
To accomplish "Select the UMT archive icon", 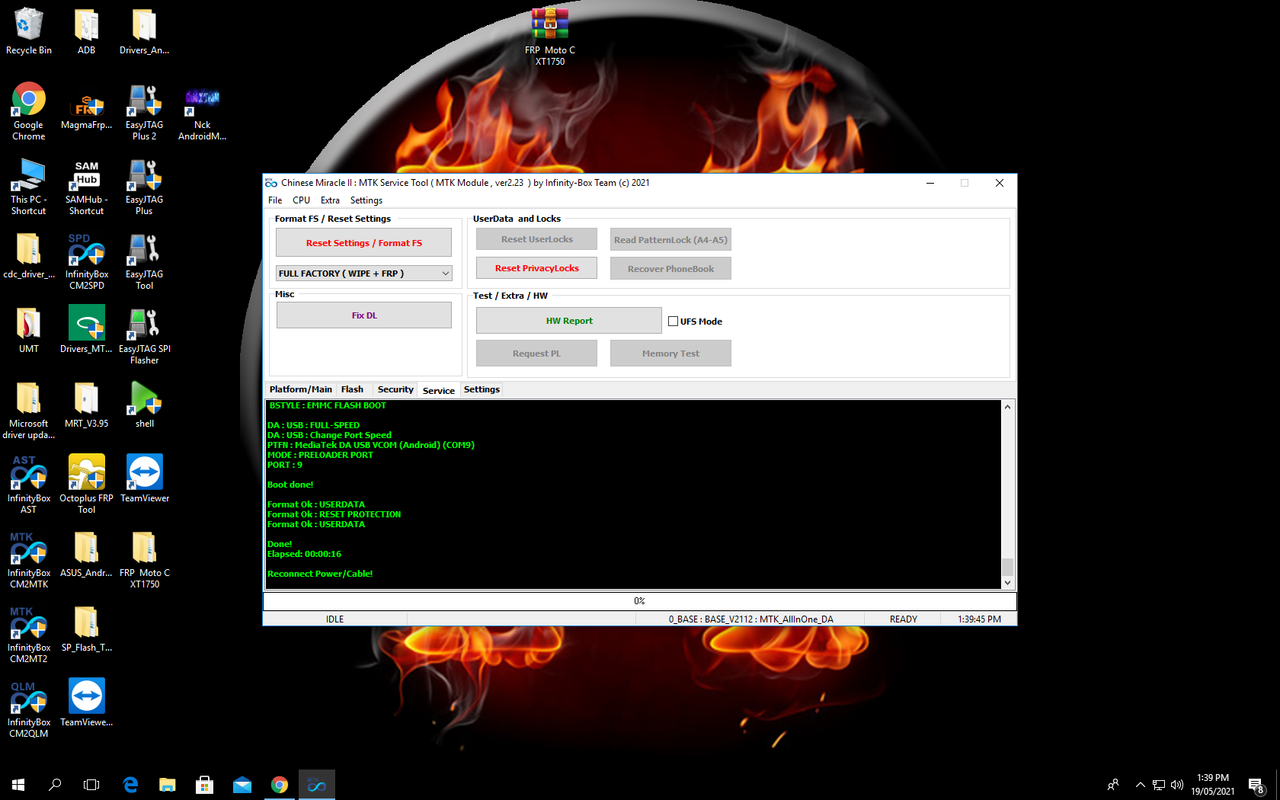I will click(x=29, y=331).
